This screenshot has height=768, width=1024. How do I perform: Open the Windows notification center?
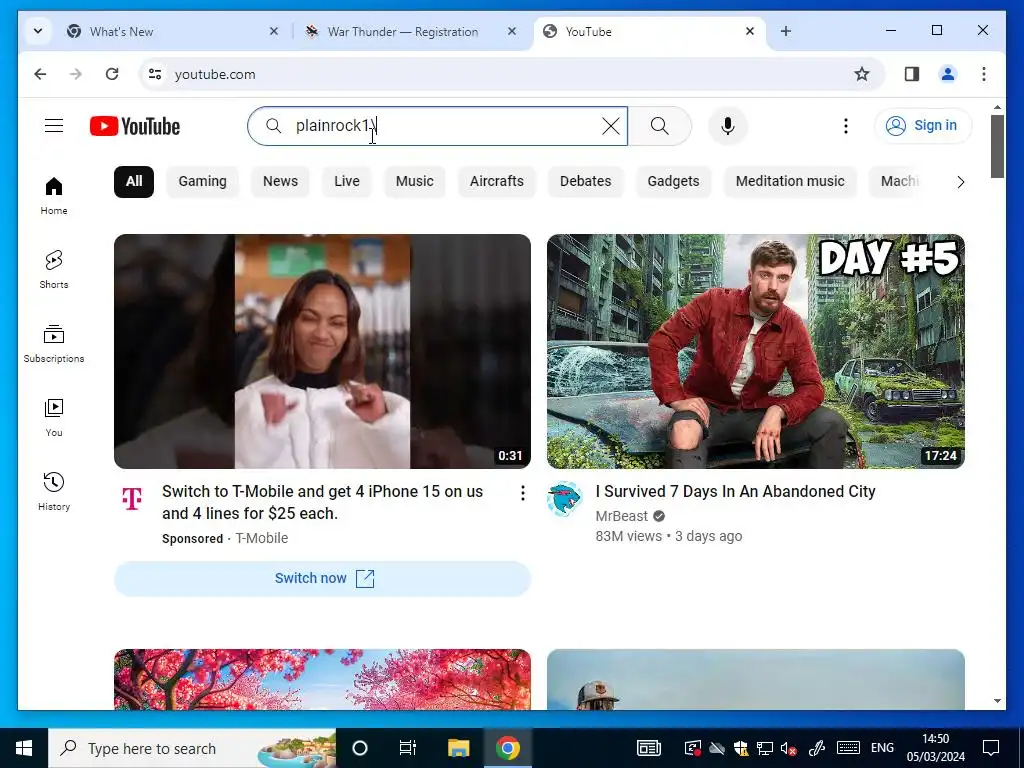coord(991,748)
